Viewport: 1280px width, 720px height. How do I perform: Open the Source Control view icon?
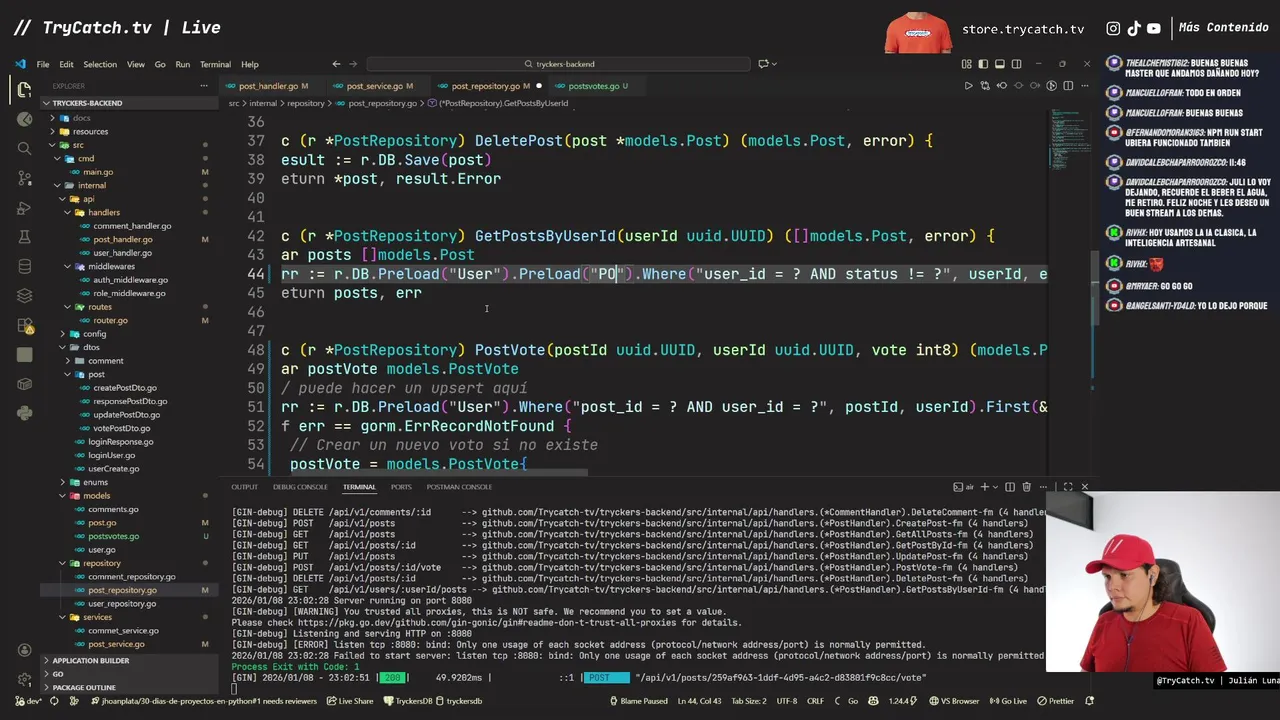click(x=24, y=178)
